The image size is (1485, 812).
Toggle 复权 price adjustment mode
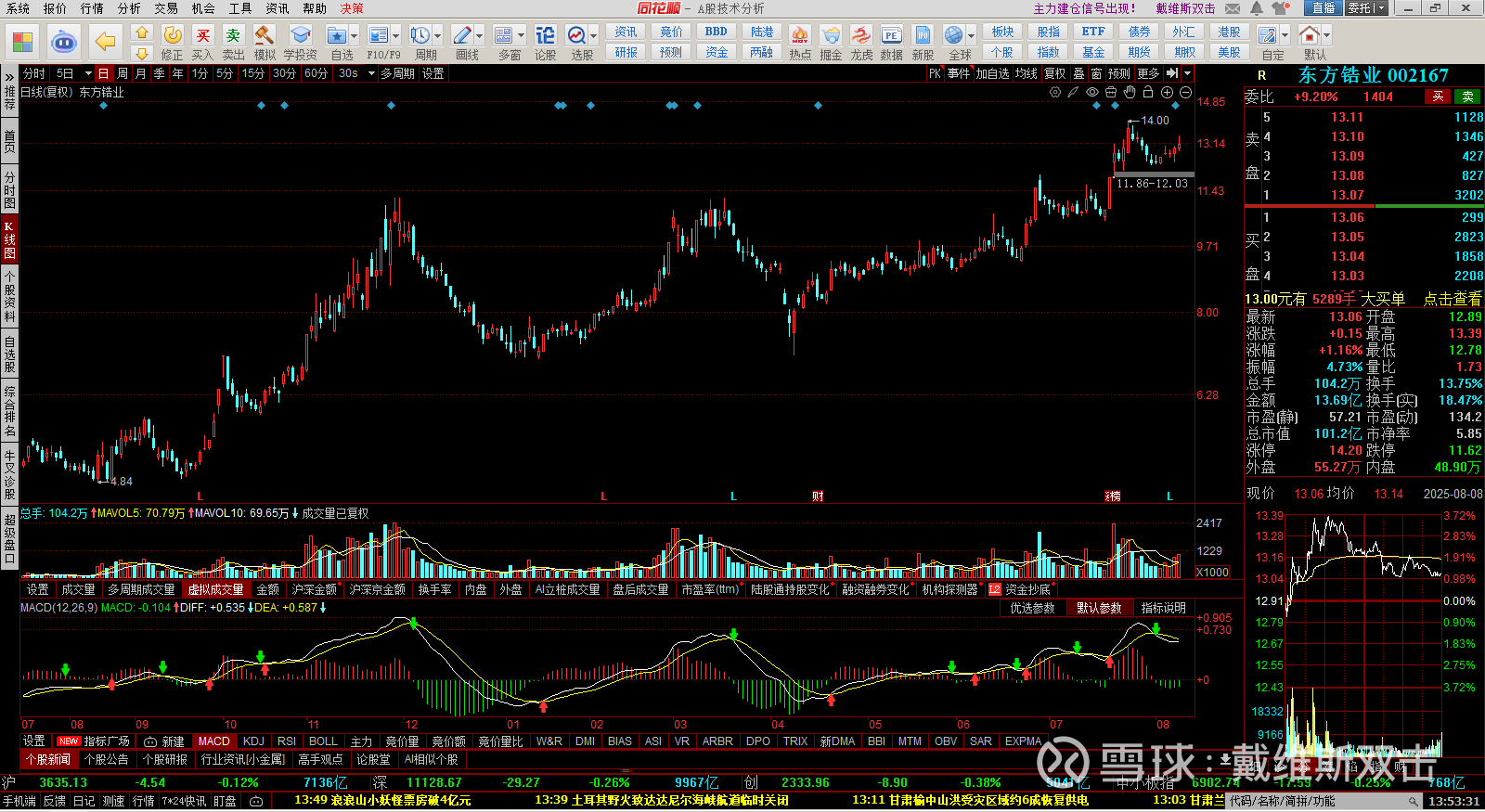tap(1055, 73)
